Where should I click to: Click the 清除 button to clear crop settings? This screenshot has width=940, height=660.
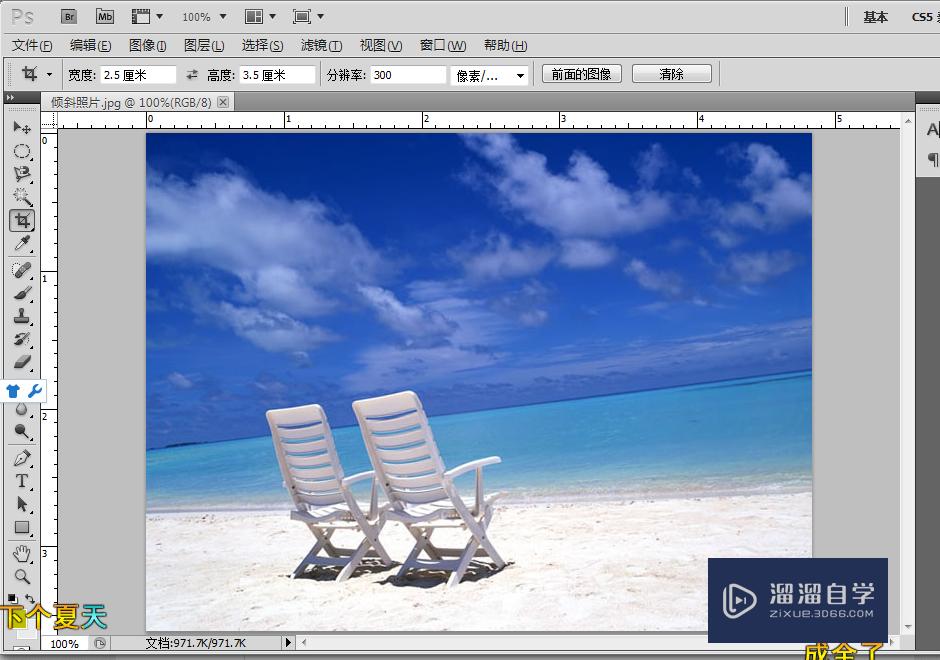(671, 73)
